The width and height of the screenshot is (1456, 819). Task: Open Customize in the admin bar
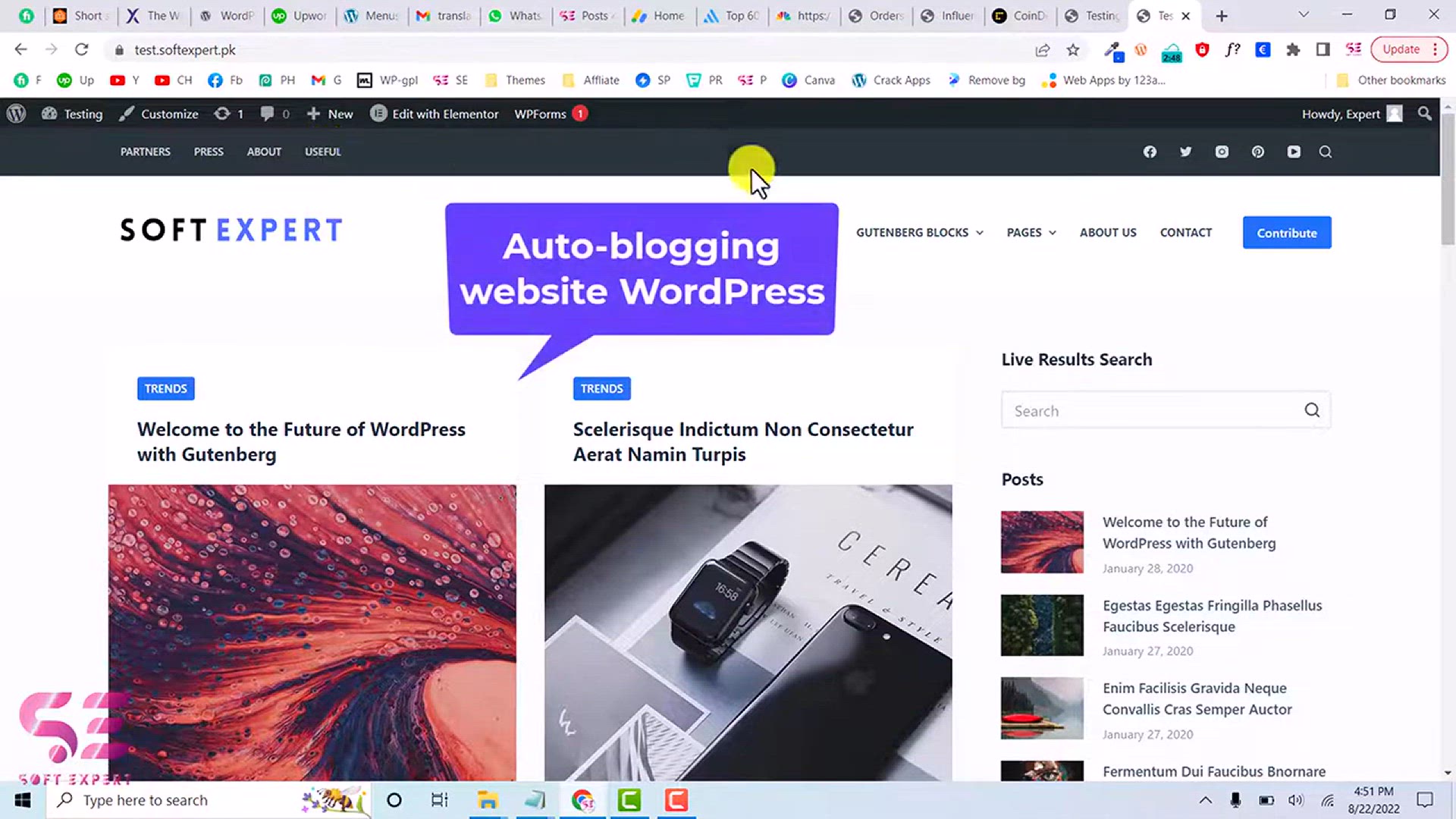(158, 114)
